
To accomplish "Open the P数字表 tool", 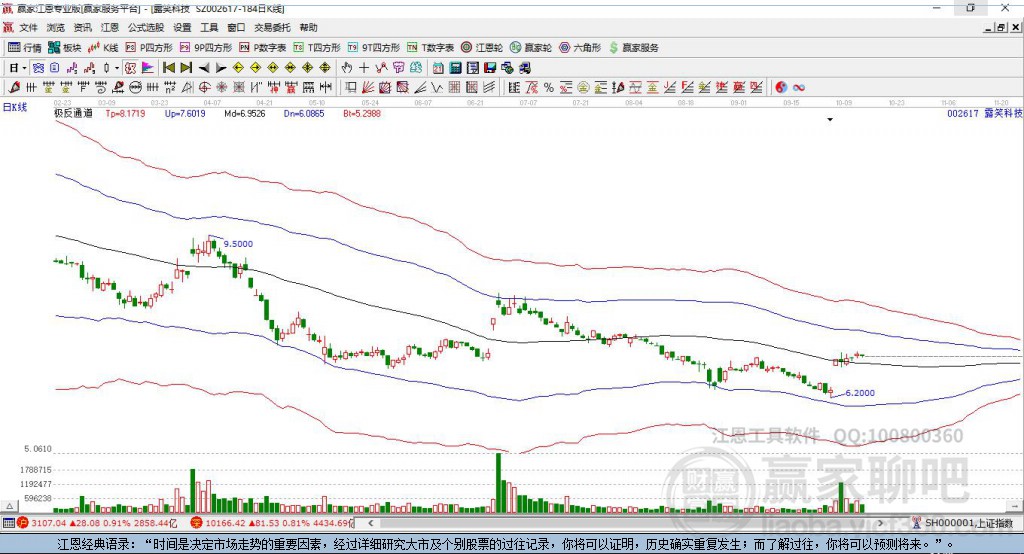I will [263, 48].
